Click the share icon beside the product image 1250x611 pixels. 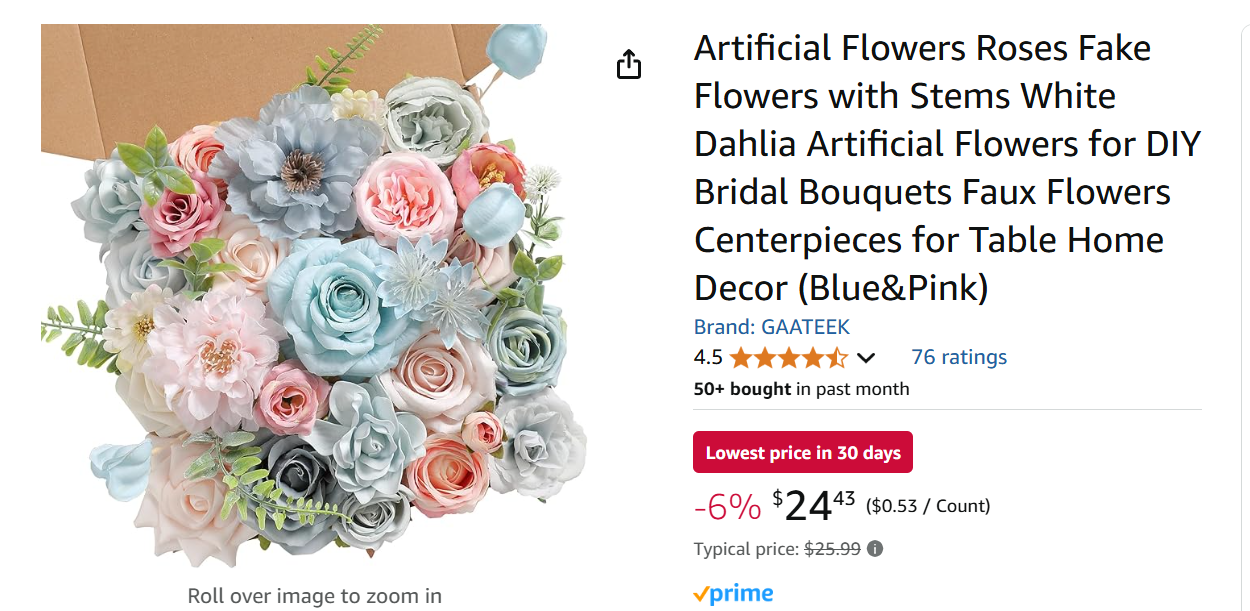[628, 64]
